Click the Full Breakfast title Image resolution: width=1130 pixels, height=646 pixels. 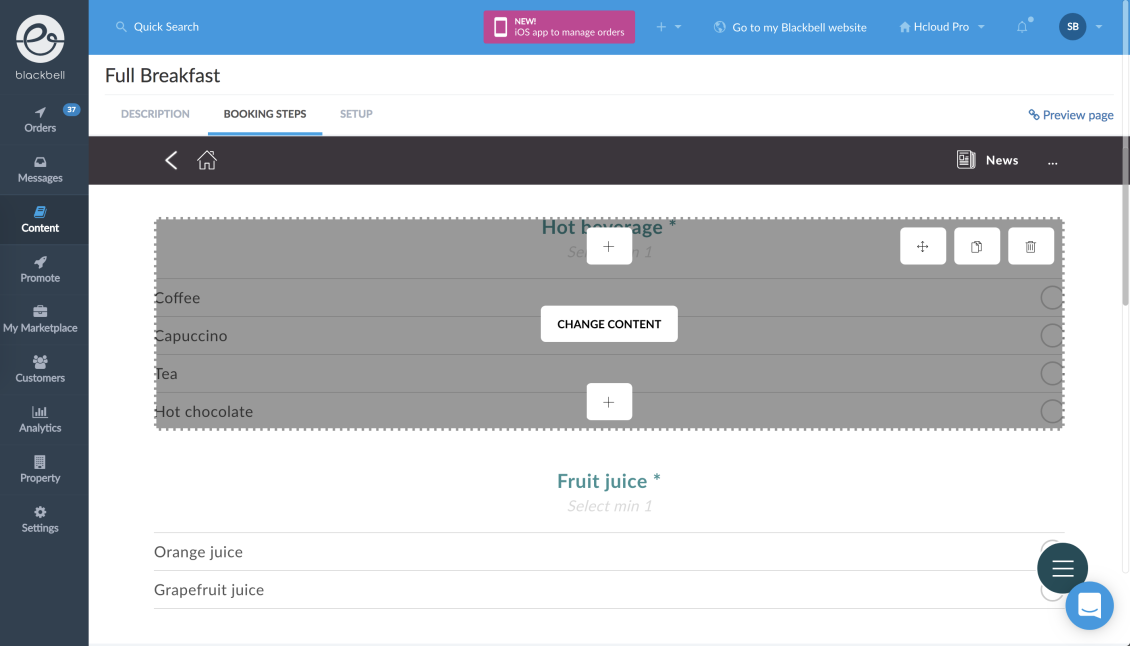tap(163, 76)
